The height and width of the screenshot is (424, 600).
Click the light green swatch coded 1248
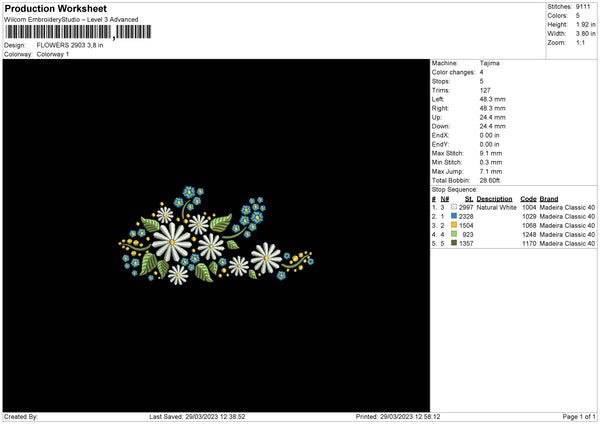pos(454,234)
